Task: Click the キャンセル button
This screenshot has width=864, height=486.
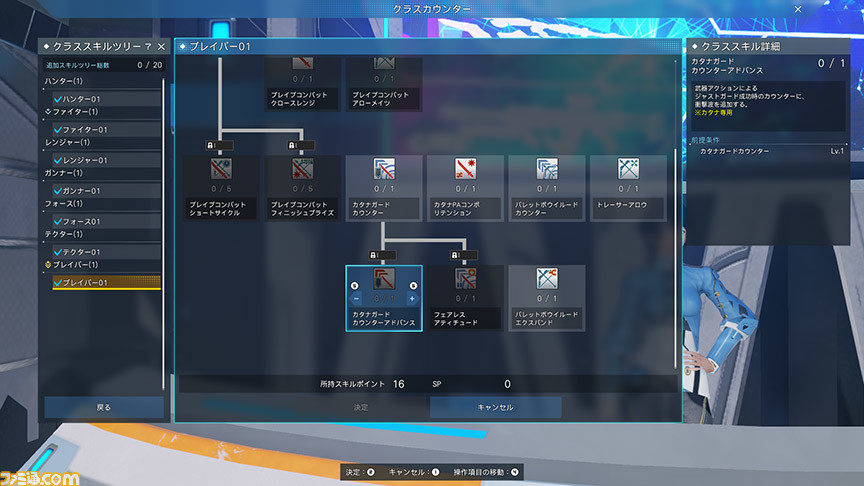Action: point(495,407)
